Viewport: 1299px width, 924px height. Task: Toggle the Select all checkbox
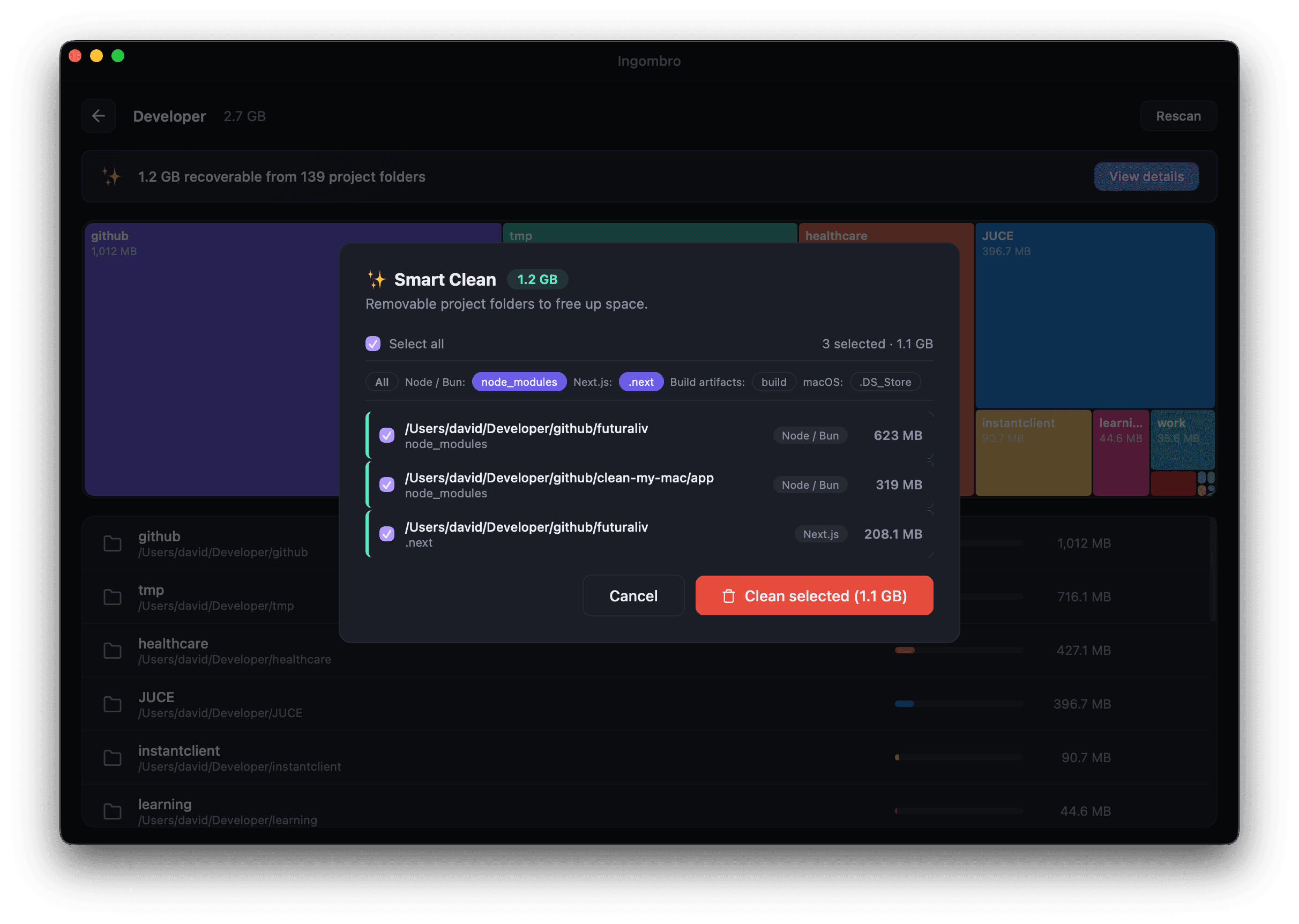click(373, 344)
